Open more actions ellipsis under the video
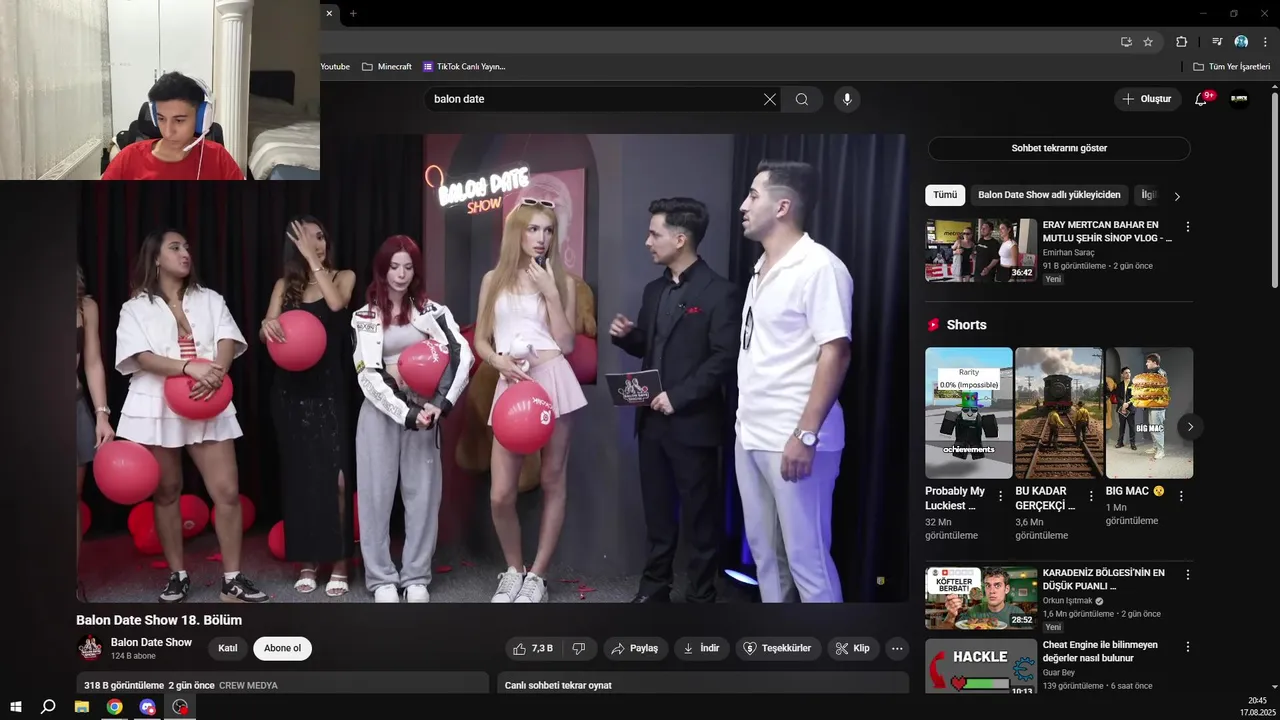This screenshot has height=720, width=1280. (897, 648)
